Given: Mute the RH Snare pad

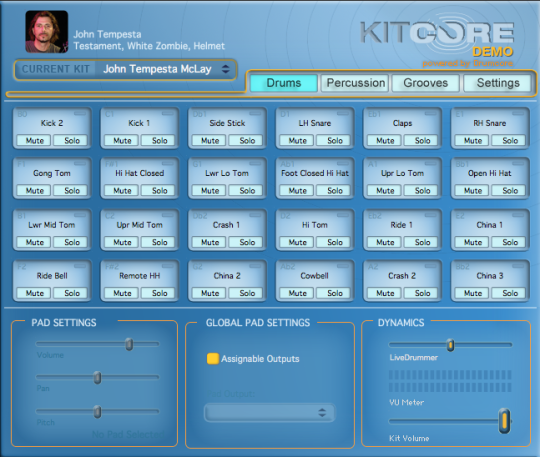Looking at the screenshot, I should coord(473,141).
